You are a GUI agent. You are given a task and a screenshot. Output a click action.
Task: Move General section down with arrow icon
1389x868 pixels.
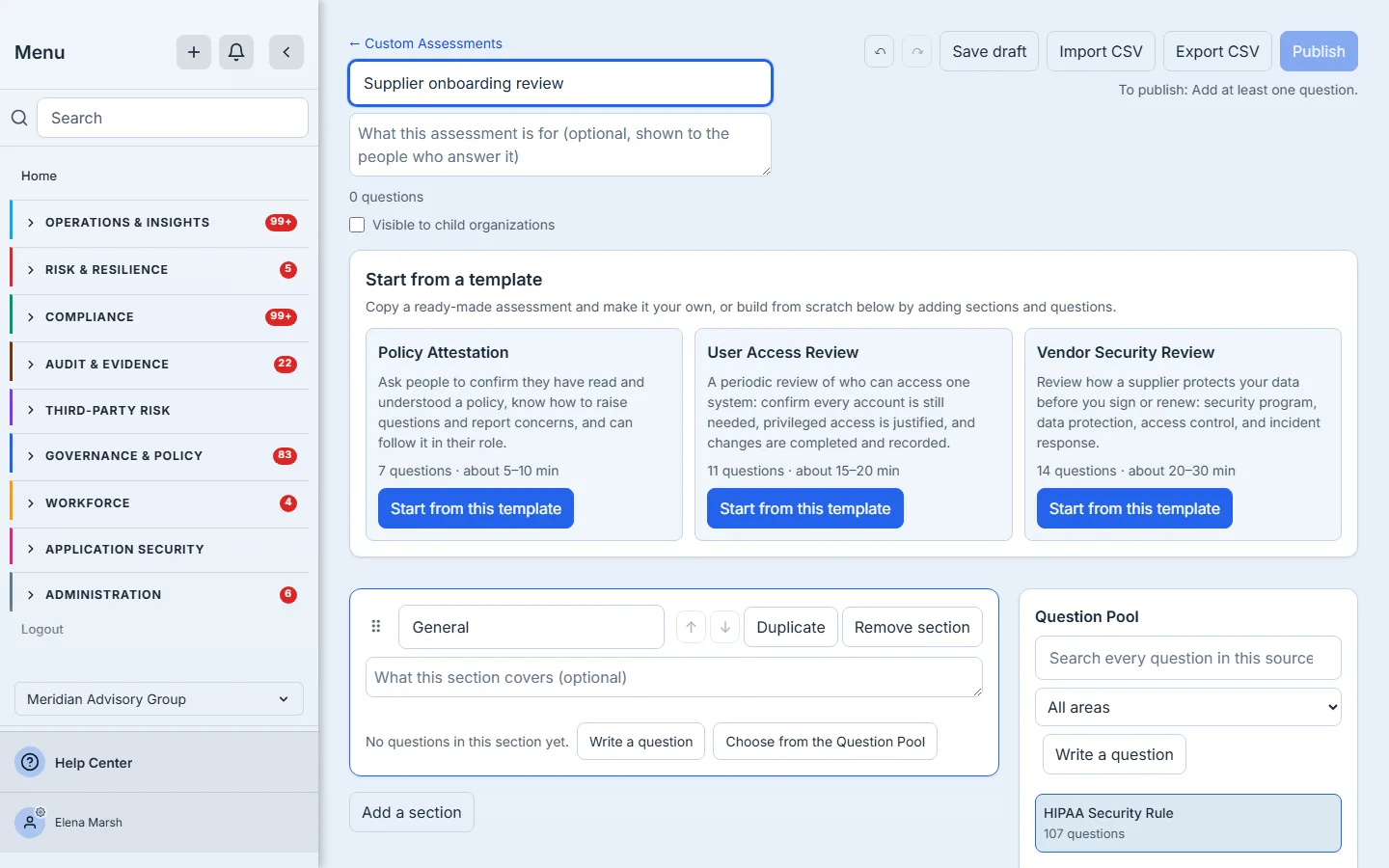coord(725,627)
